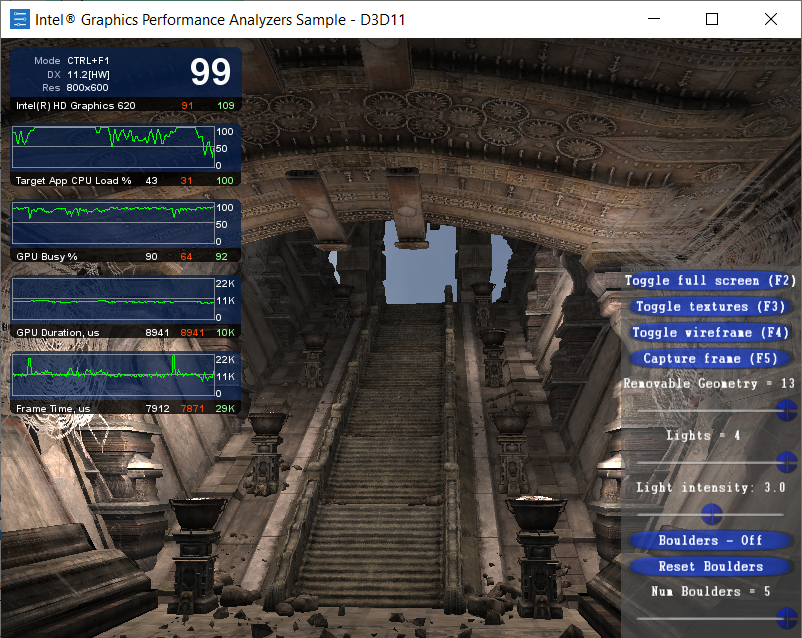Image resolution: width=802 pixels, height=638 pixels.
Task: Click the large FPS counter showing 99
Action: pyautogui.click(x=210, y=72)
